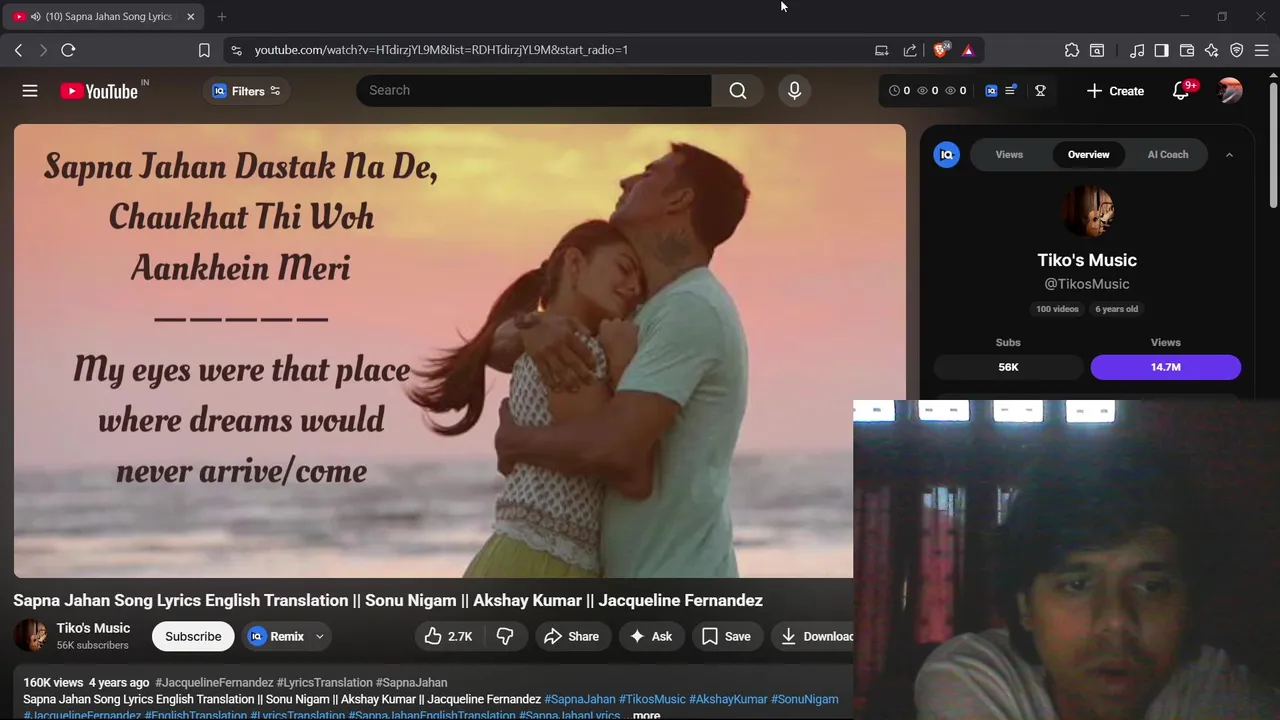Open Brave Wallet icon
The image size is (1280, 720).
(1187, 50)
